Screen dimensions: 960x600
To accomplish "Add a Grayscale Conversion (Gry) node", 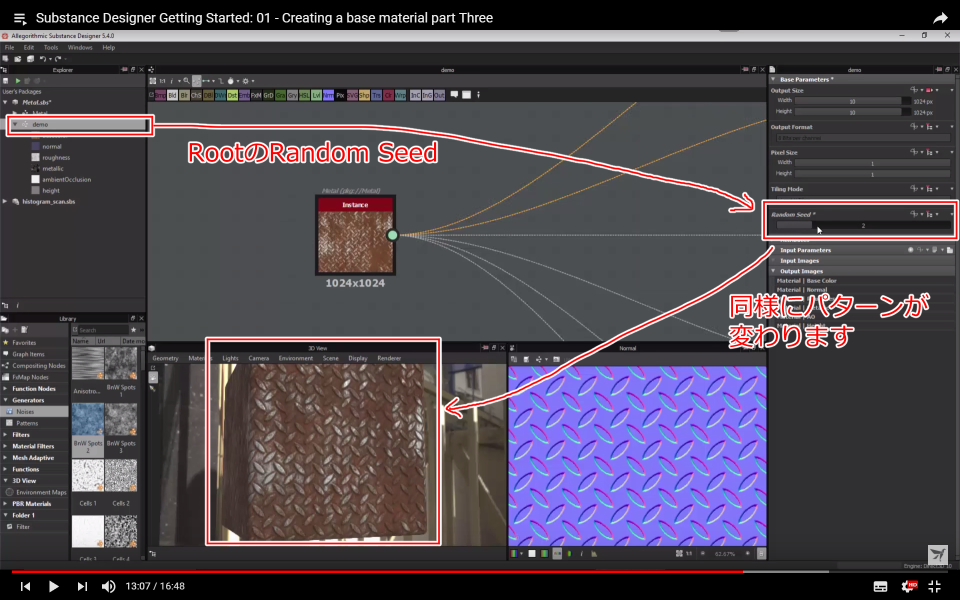I will 293,95.
